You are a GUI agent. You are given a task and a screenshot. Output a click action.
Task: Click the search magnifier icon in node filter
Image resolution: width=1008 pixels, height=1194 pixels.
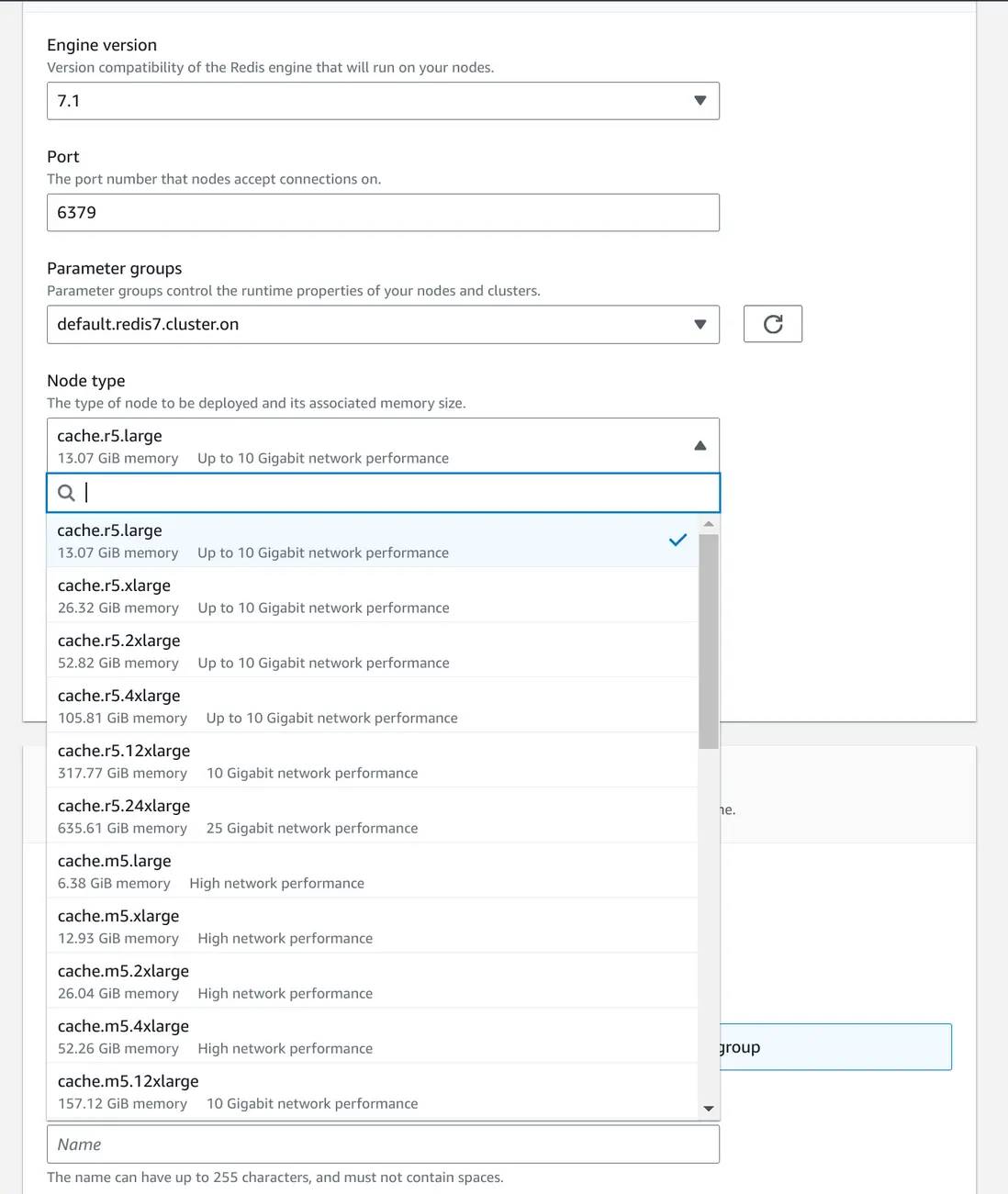[66, 493]
